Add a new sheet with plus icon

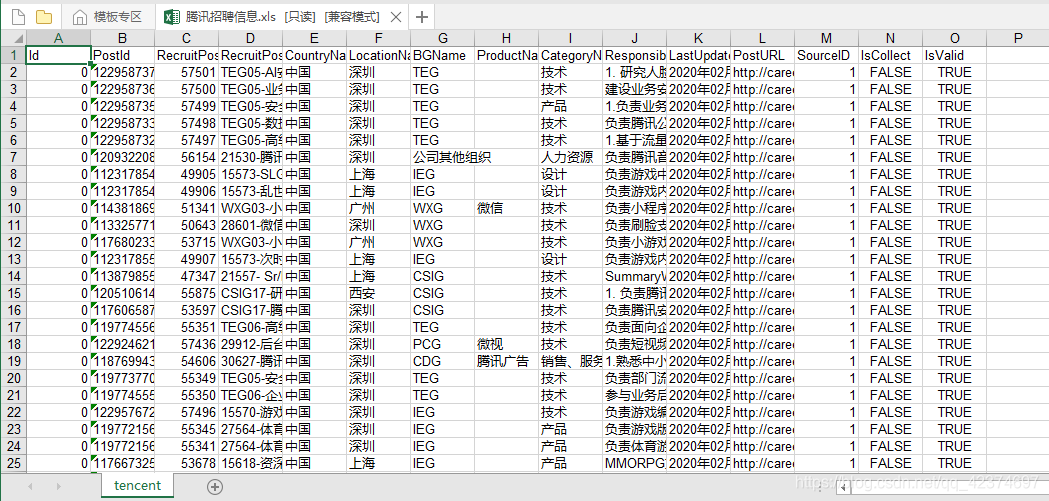click(214, 487)
